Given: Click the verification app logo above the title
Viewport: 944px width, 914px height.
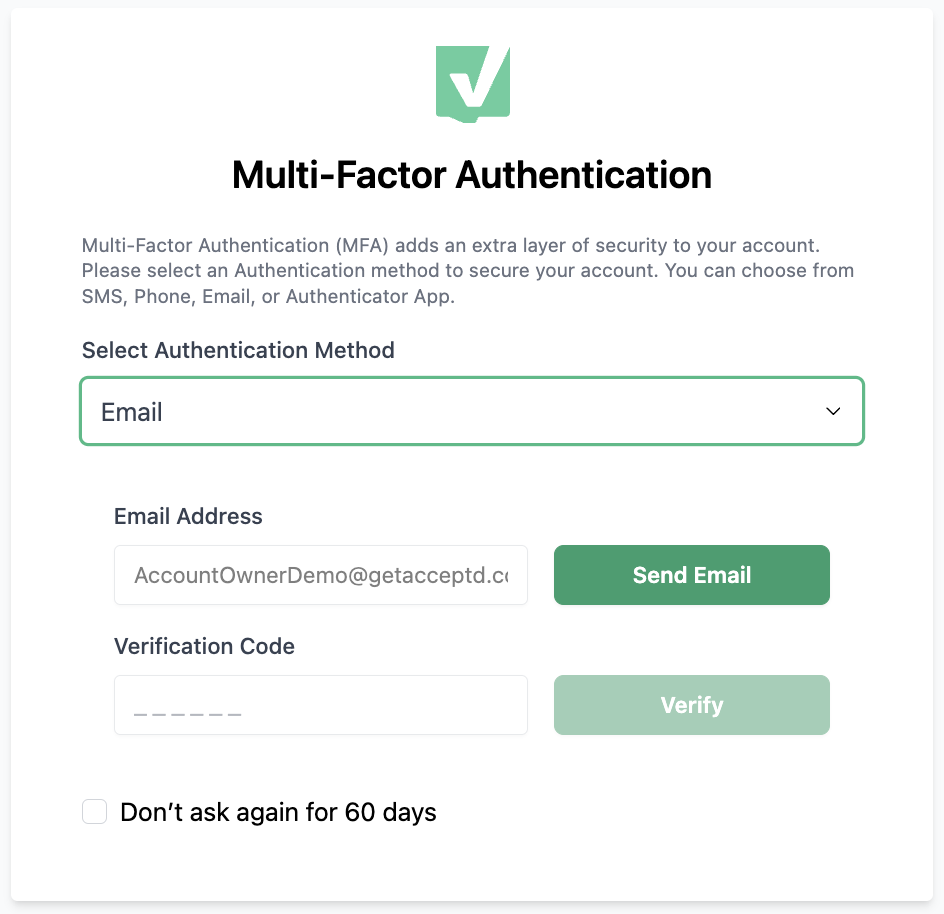Looking at the screenshot, I should pyautogui.click(x=472, y=83).
